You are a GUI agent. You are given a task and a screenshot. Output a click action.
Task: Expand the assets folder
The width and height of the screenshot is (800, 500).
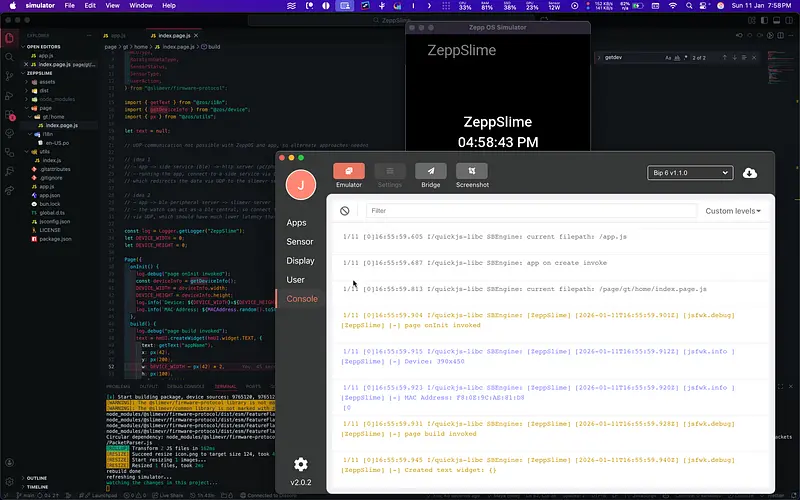48,82
